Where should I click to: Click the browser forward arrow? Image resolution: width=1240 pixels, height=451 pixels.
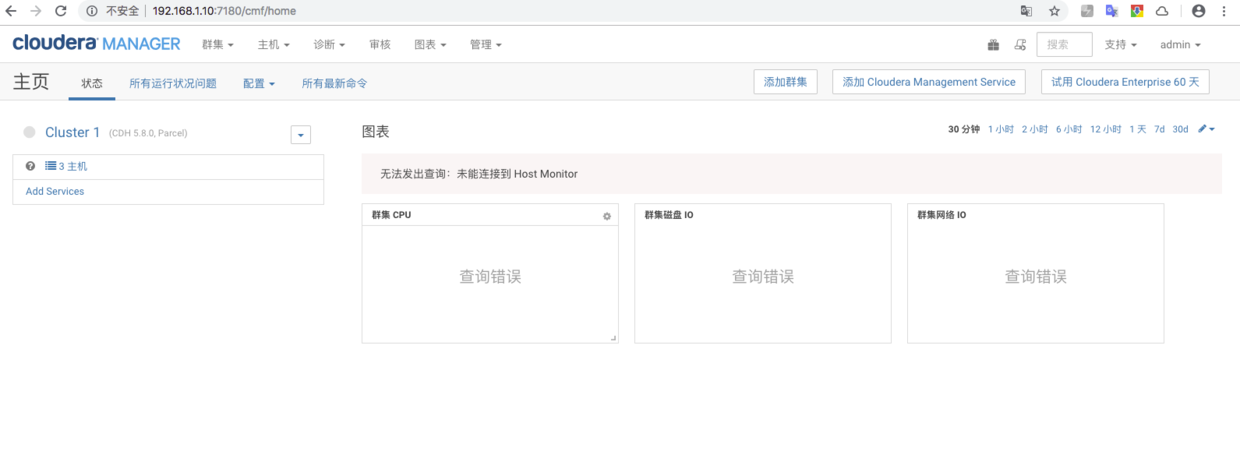click(x=36, y=11)
